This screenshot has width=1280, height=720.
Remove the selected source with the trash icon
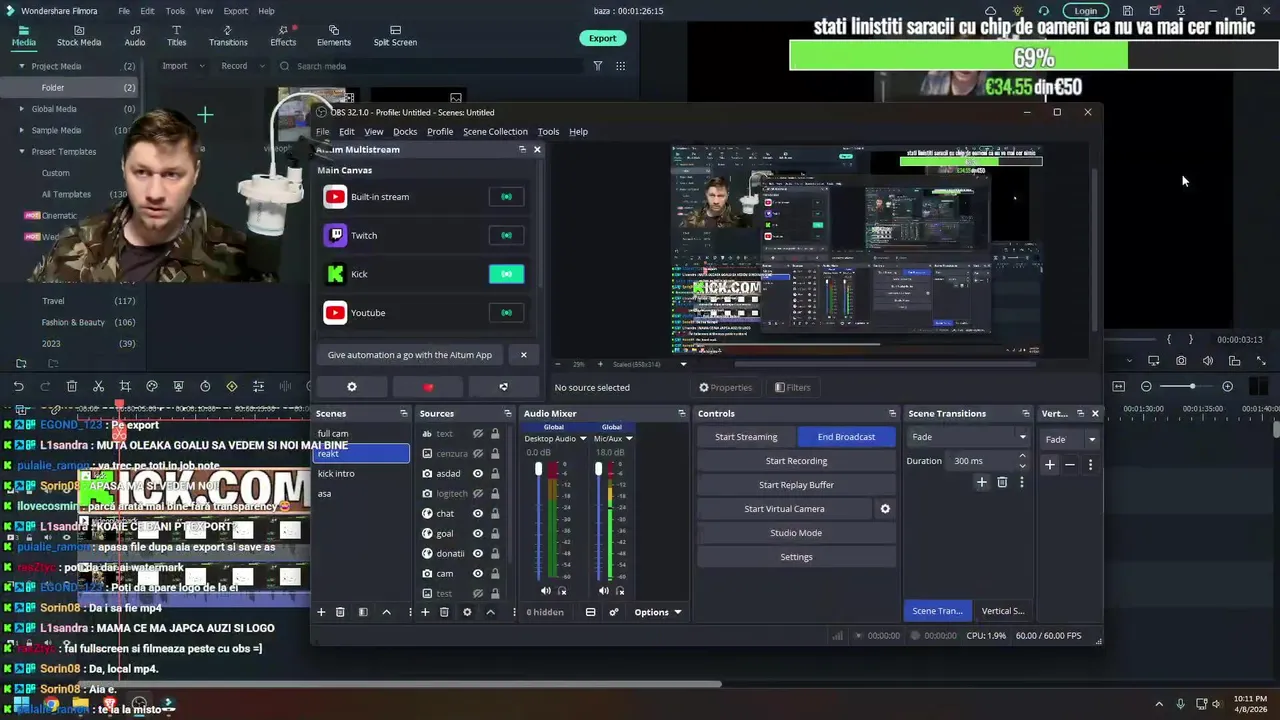(444, 612)
